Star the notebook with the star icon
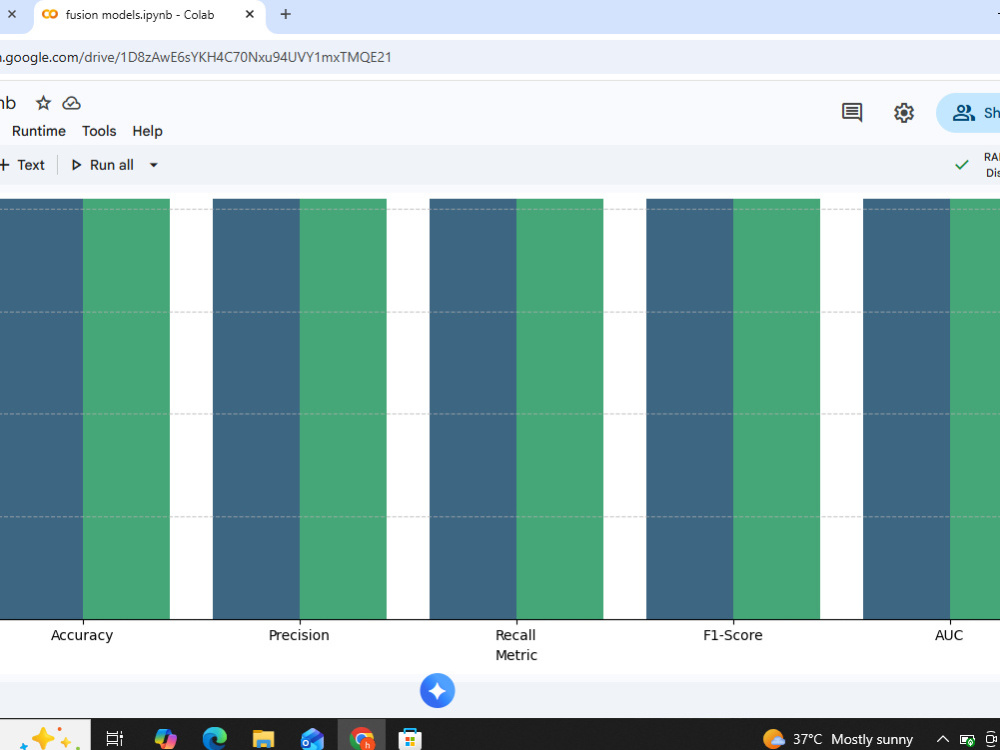The image size is (1000, 750). click(x=43, y=103)
